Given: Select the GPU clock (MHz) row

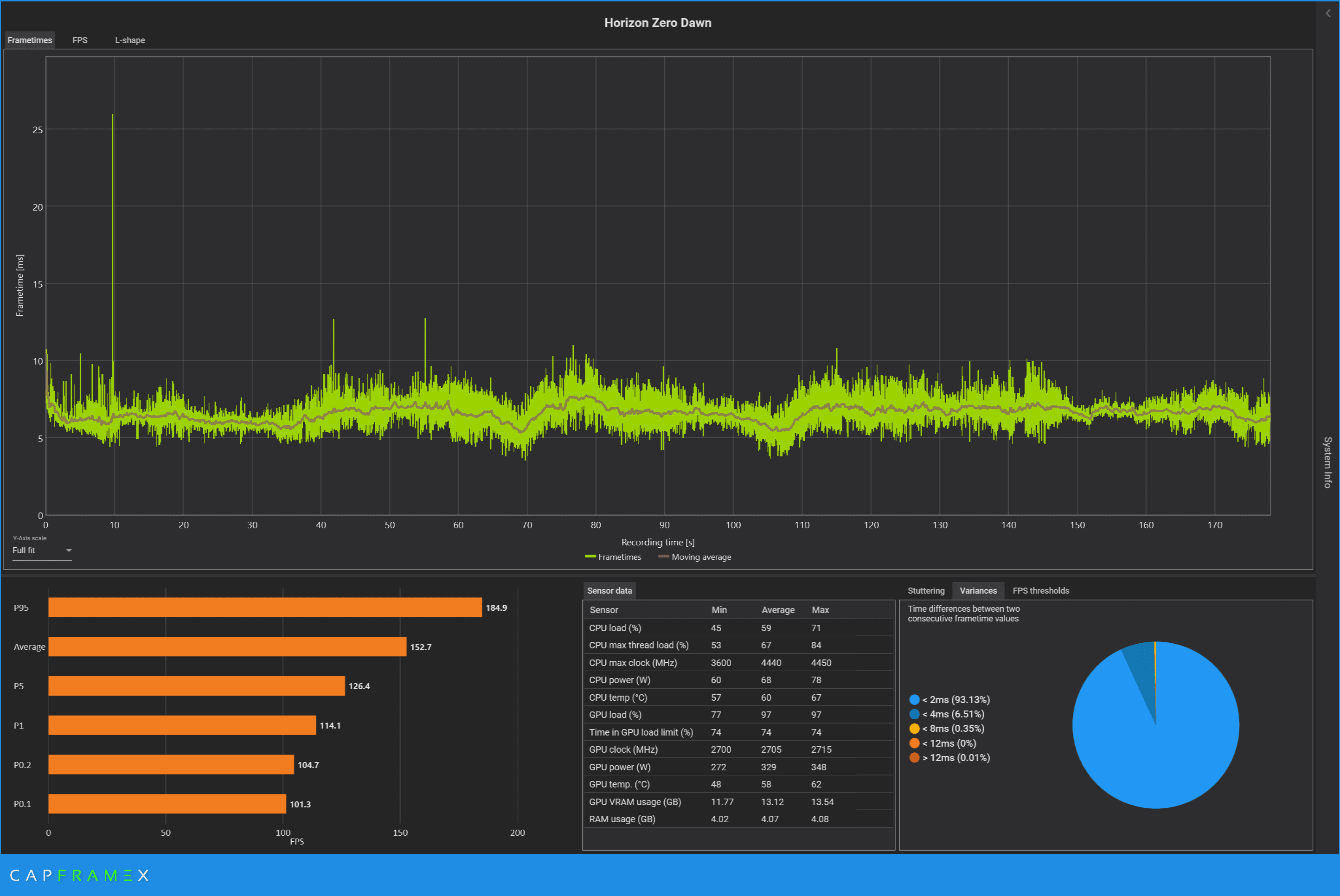Looking at the screenshot, I should pos(738,749).
